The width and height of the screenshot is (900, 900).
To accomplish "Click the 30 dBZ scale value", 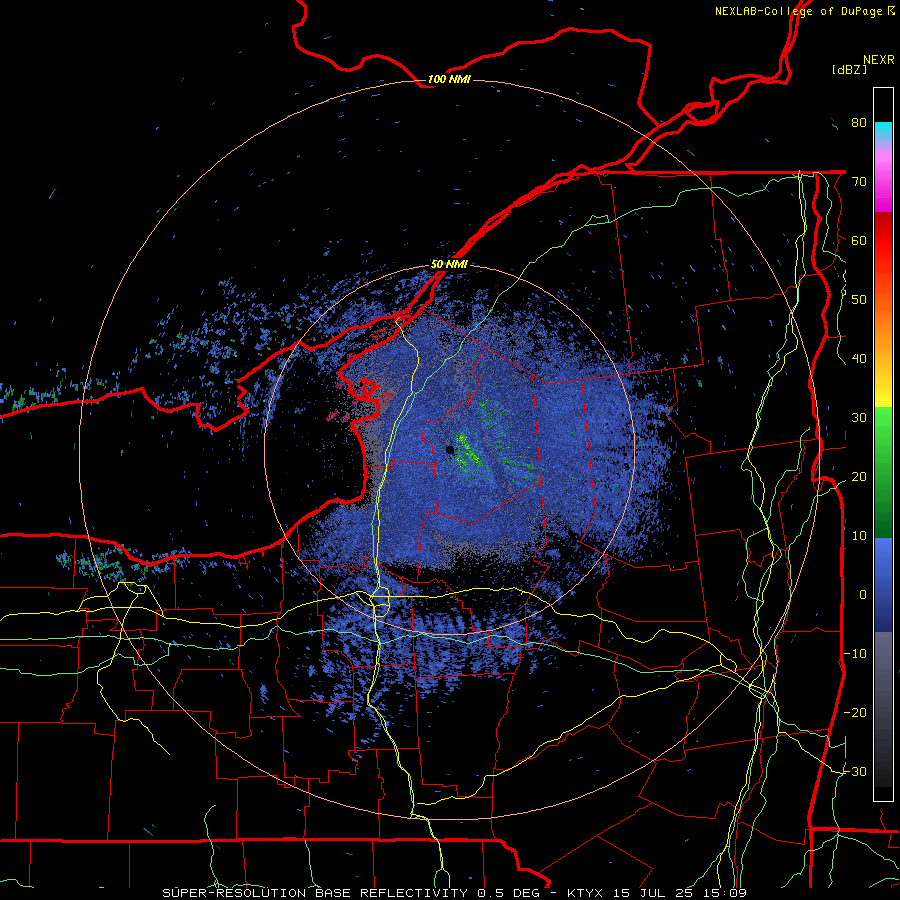I will tap(859, 418).
